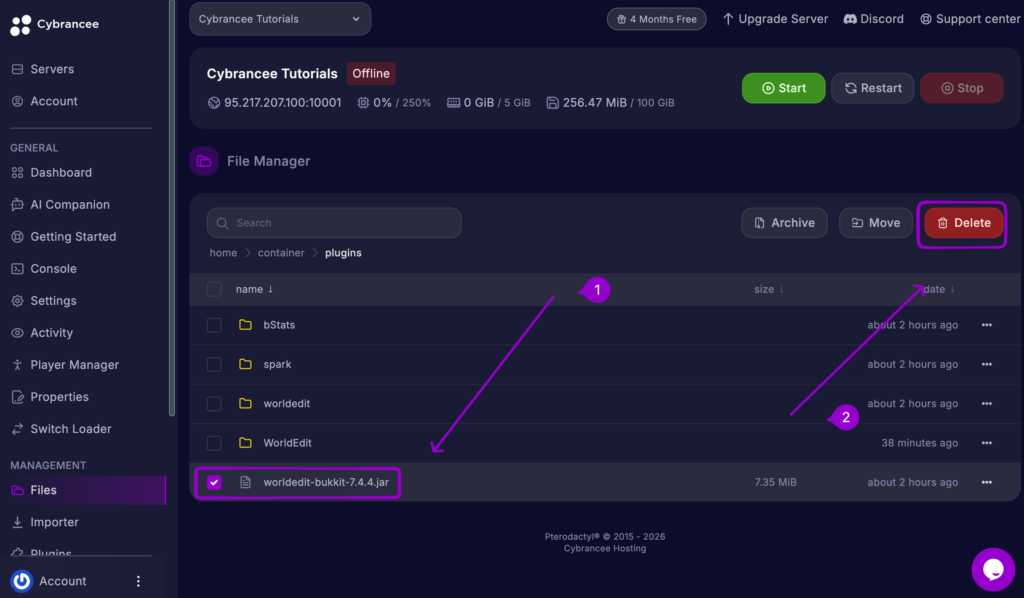Toggle the select-all checkbox in header
Screen dimensions: 1024x598
[214, 289]
